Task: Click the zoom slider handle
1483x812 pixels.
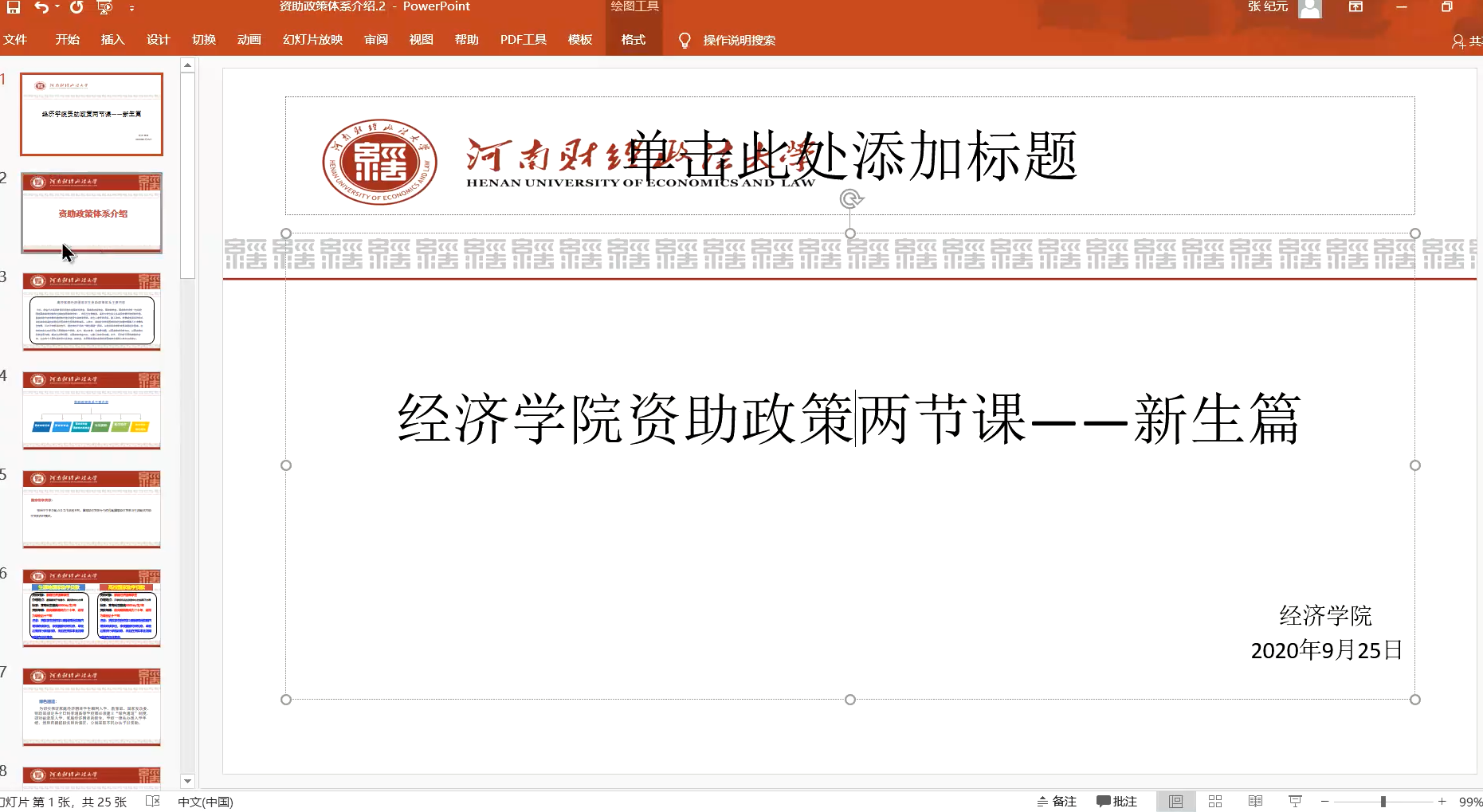Action: 1383,802
